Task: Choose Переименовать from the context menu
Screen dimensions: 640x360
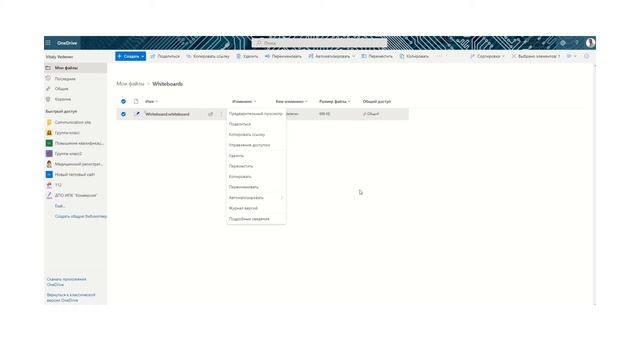Action: click(256, 187)
